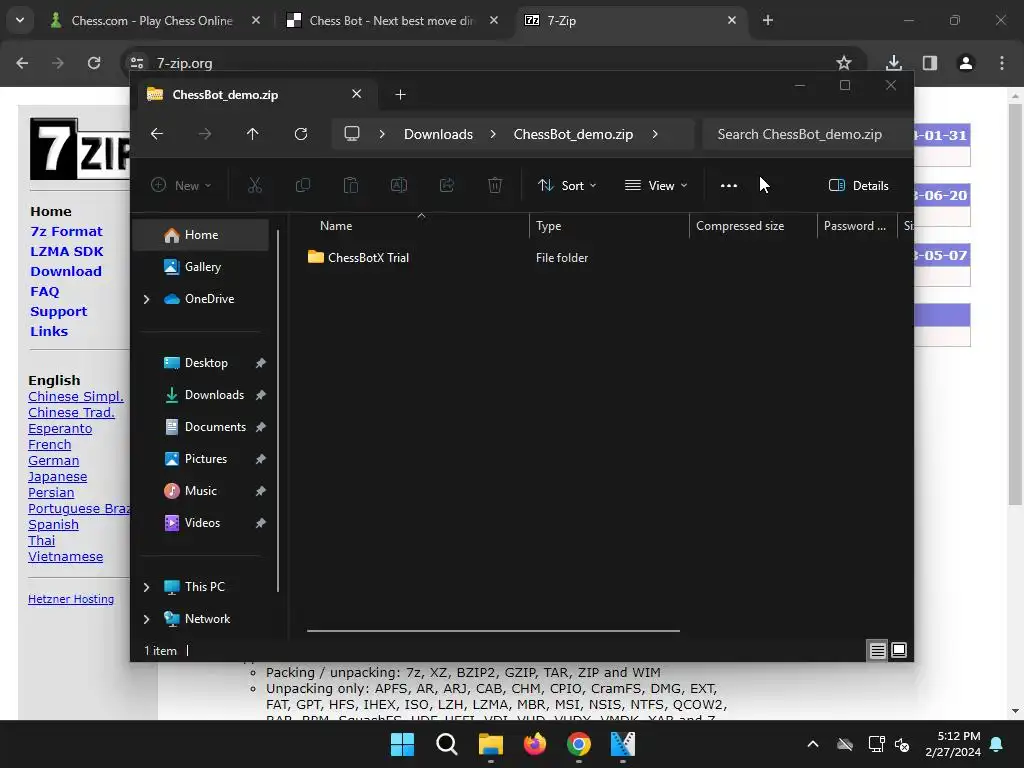Switch to Chess.com browser tab
The image size is (1024, 768).
[x=152, y=21]
